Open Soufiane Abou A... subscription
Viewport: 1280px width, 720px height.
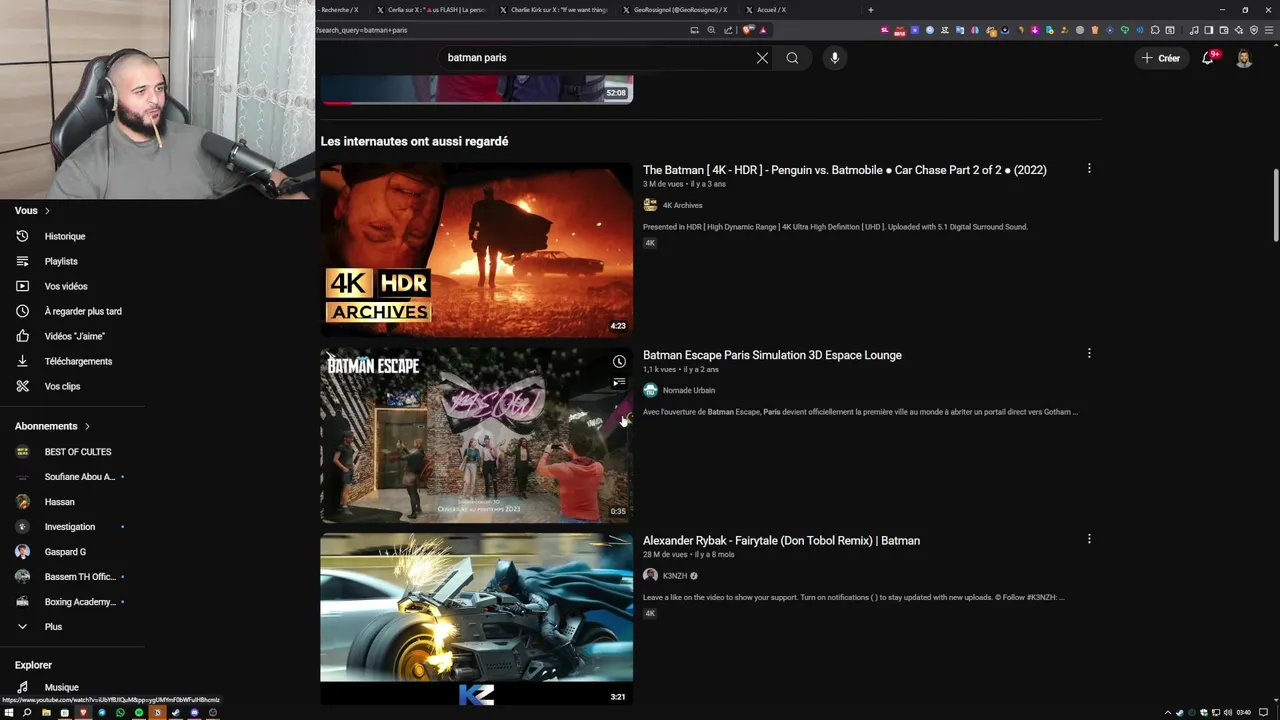click(79, 477)
